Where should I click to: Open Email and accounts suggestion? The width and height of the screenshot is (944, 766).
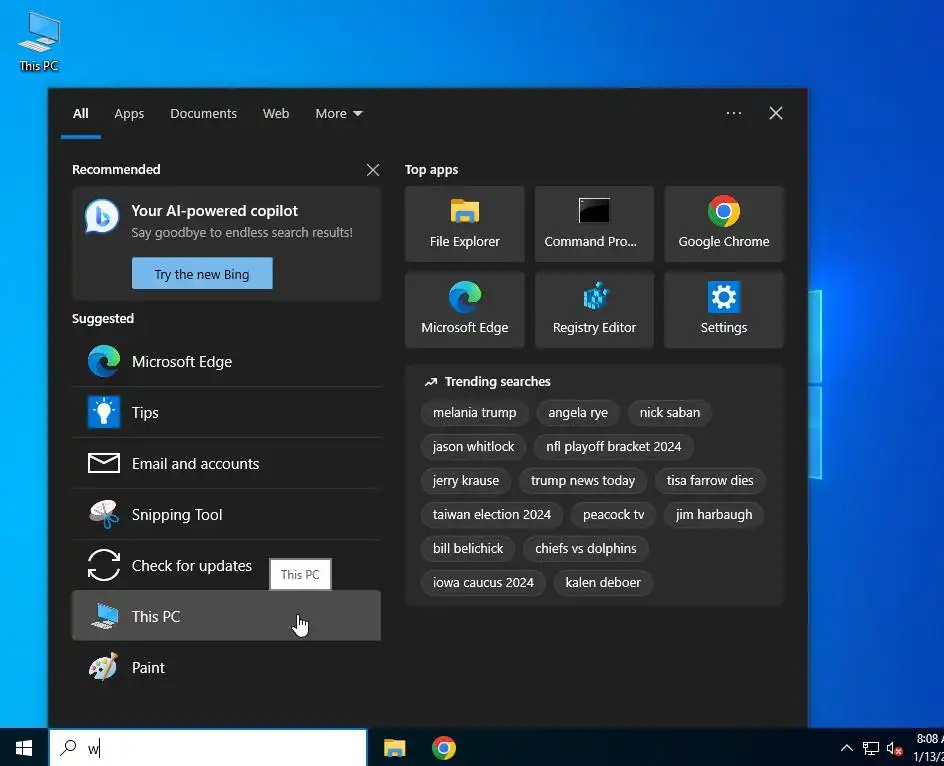(226, 463)
